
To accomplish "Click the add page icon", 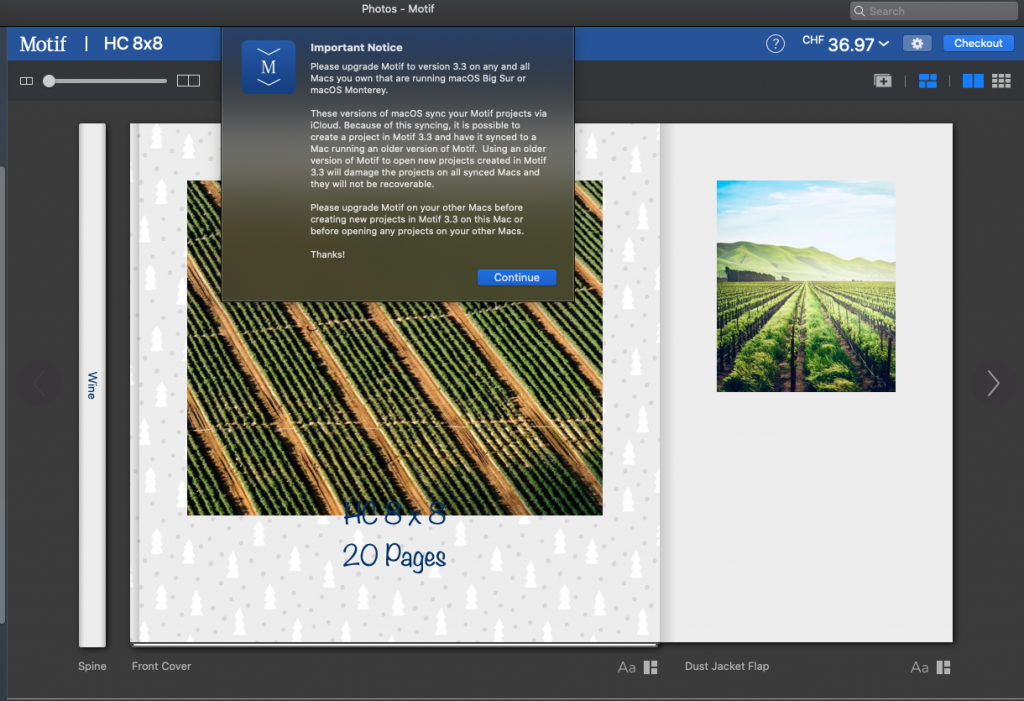I will [882, 81].
